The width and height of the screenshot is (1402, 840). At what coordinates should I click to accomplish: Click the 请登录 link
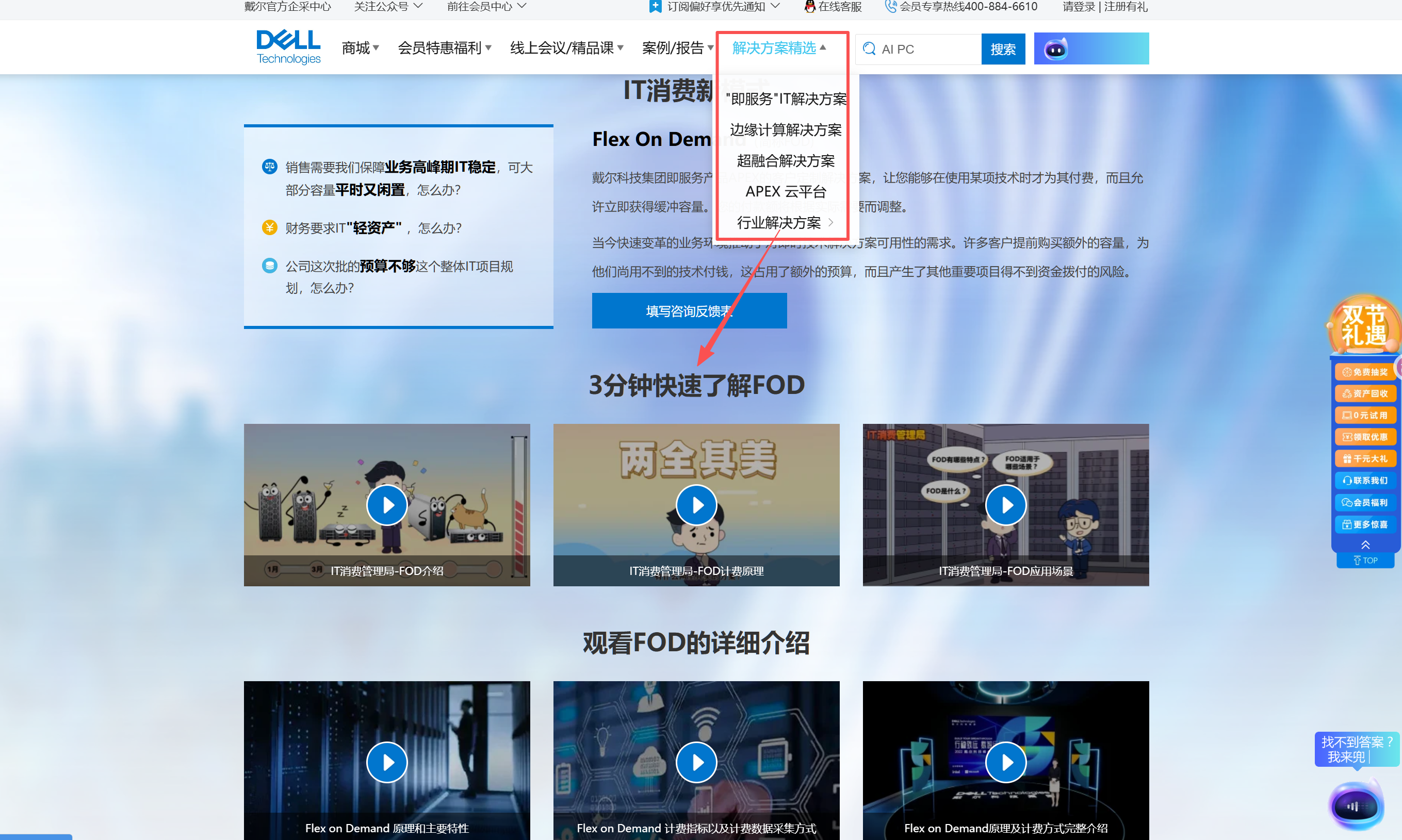1079,6
